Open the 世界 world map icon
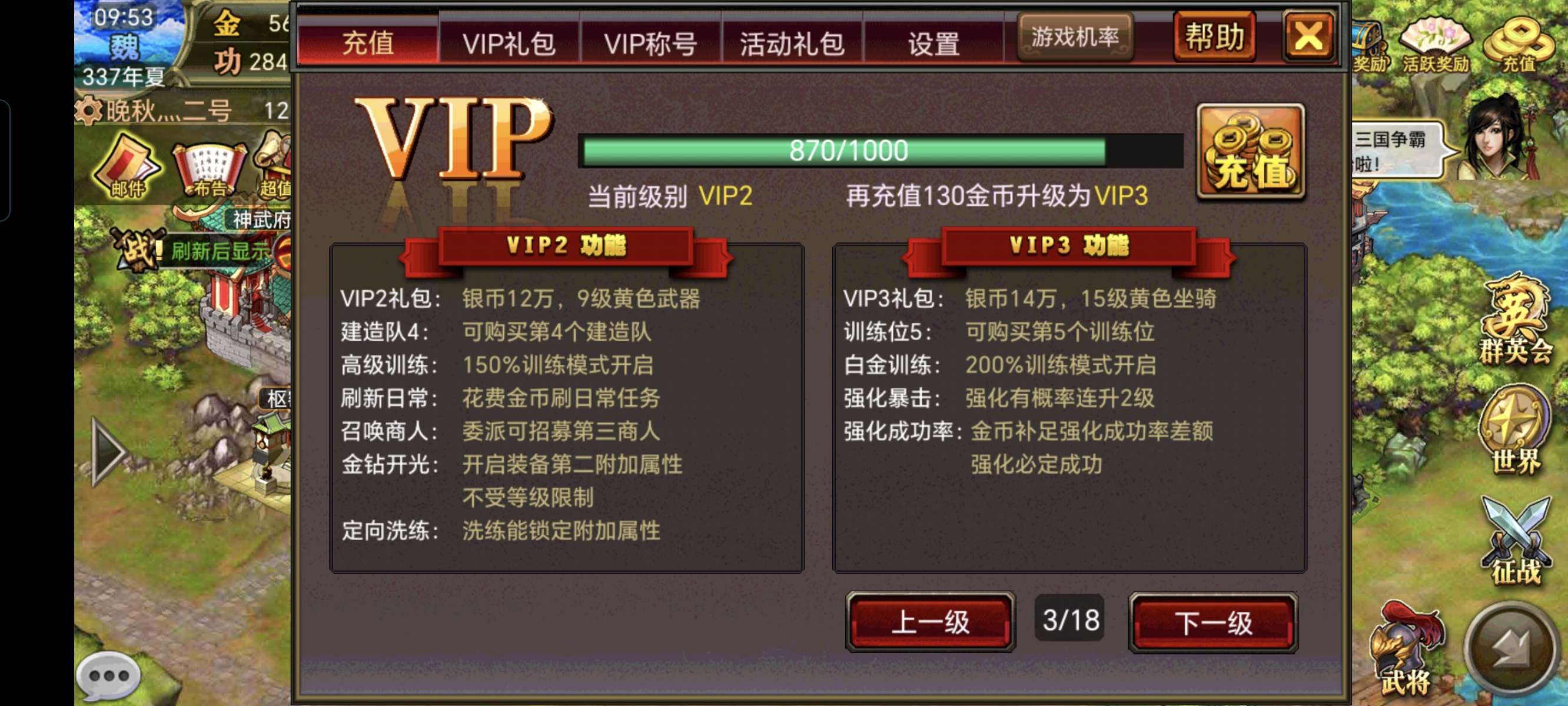This screenshot has height=706, width=1568. pyautogui.click(x=1516, y=429)
